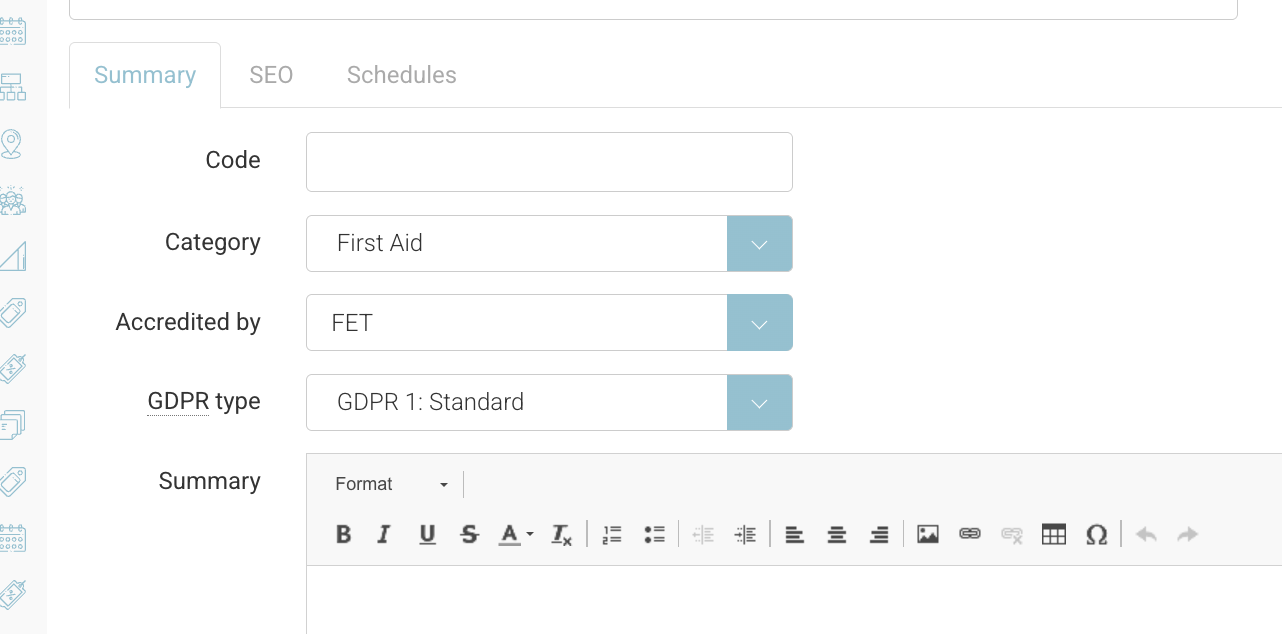Open the special character picker
Image resolution: width=1282 pixels, height=634 pixels.
point(1096,534)
